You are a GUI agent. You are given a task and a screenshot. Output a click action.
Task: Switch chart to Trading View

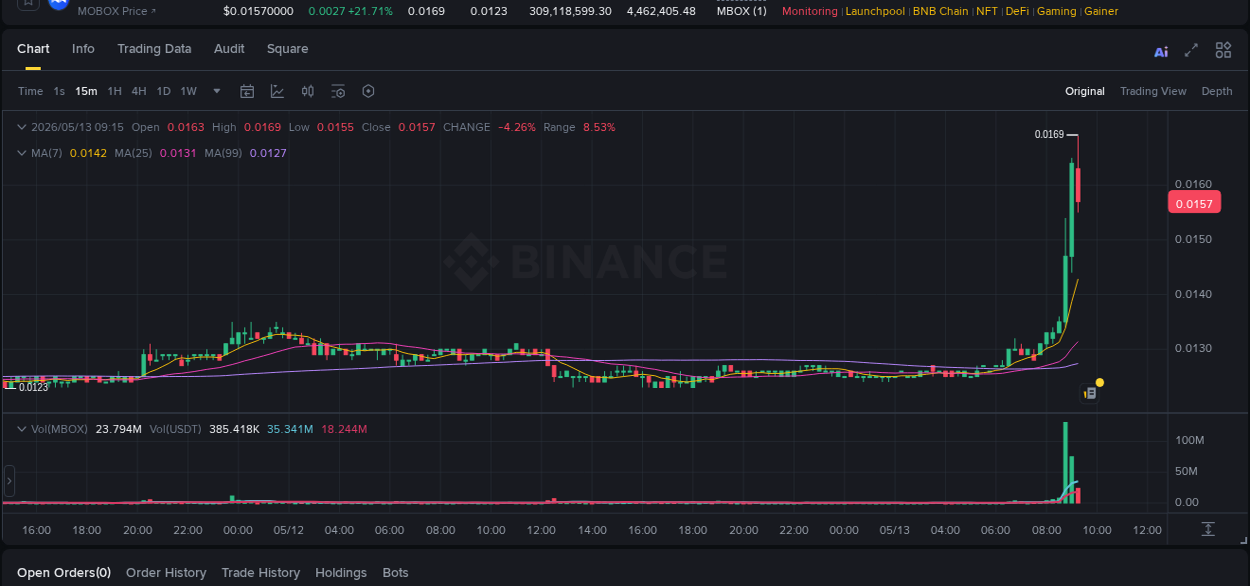point(1153,91)
